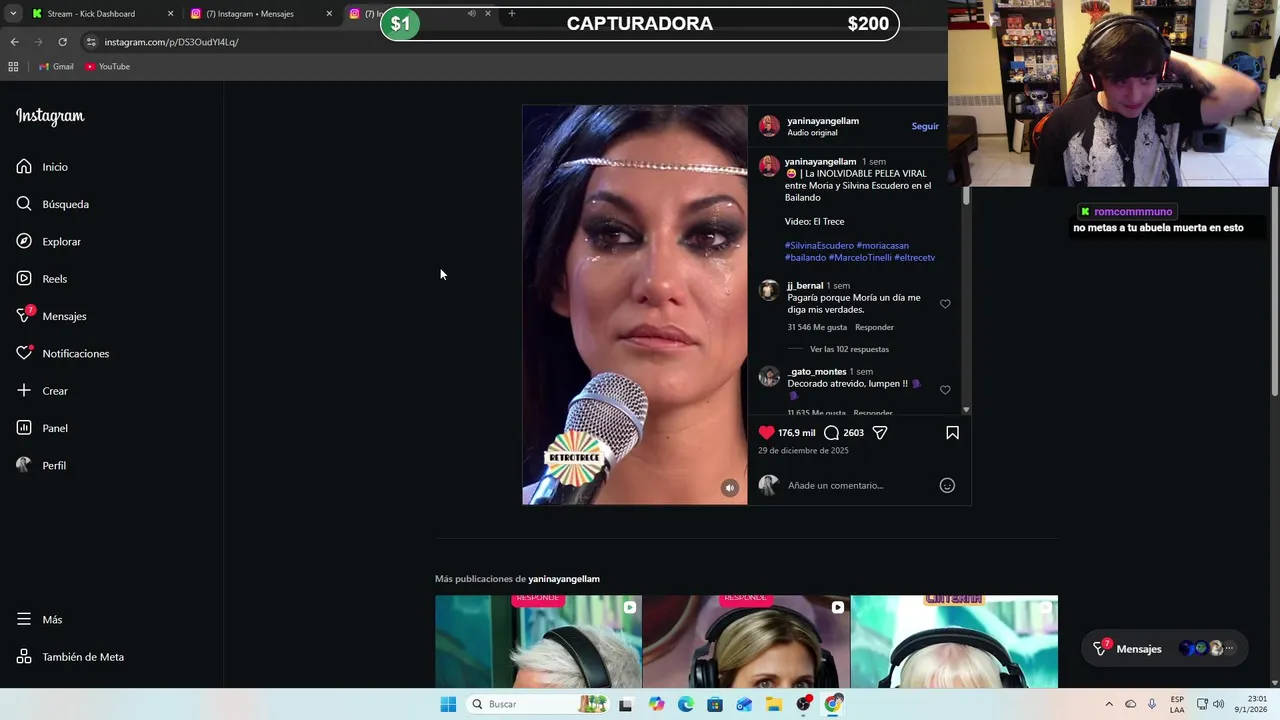Screen dimensions: 1280x720
Task: Click the address bar URL
Action: click(x=171, y=42)
